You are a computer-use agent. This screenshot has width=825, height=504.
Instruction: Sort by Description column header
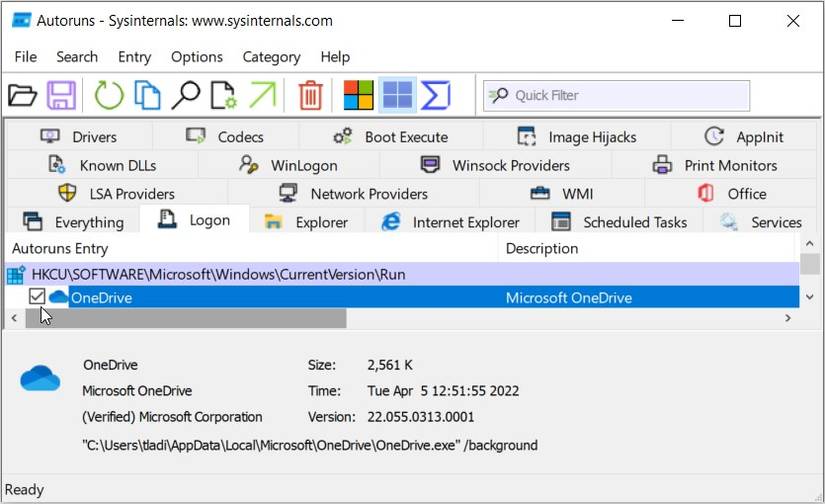pyautogui.click(x=648, y=248)
